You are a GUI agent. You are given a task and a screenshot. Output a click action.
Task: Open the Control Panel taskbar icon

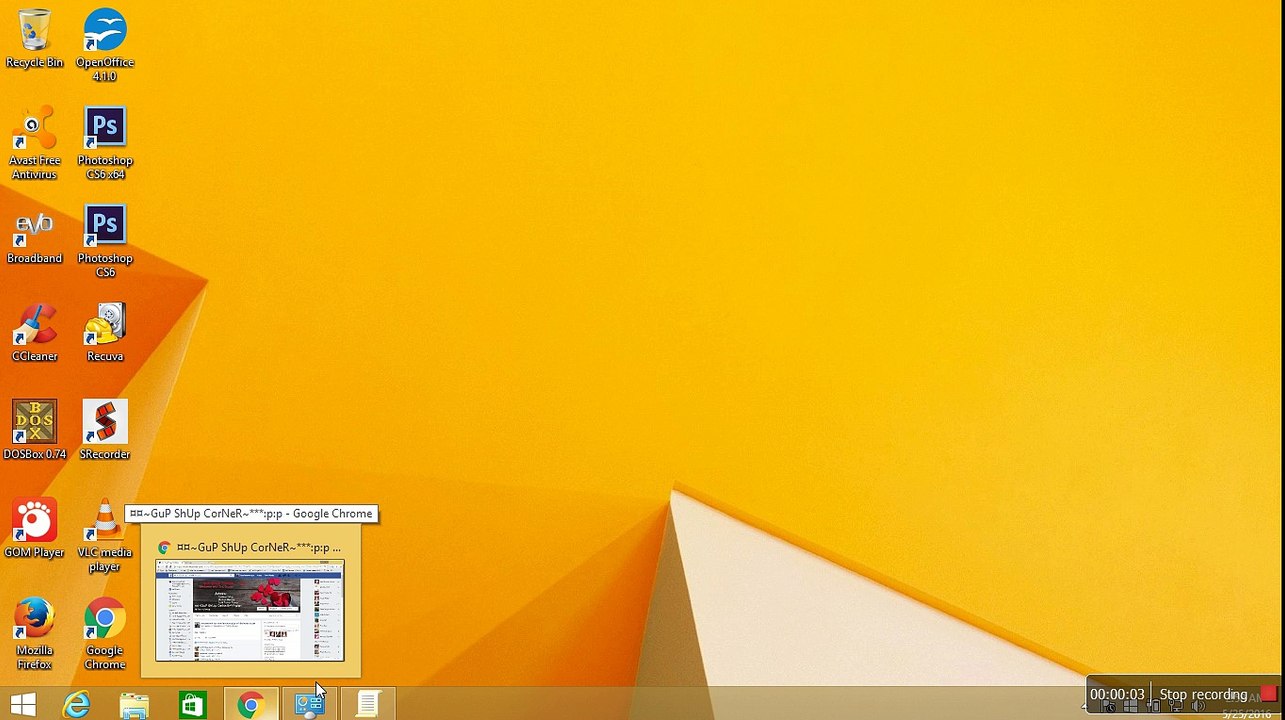click(309, 705)
